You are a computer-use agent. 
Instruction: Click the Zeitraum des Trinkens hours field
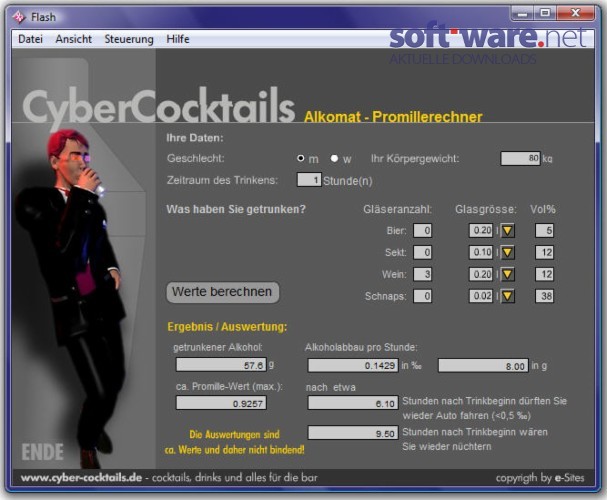pyautogui.click(x=309, y=180)
